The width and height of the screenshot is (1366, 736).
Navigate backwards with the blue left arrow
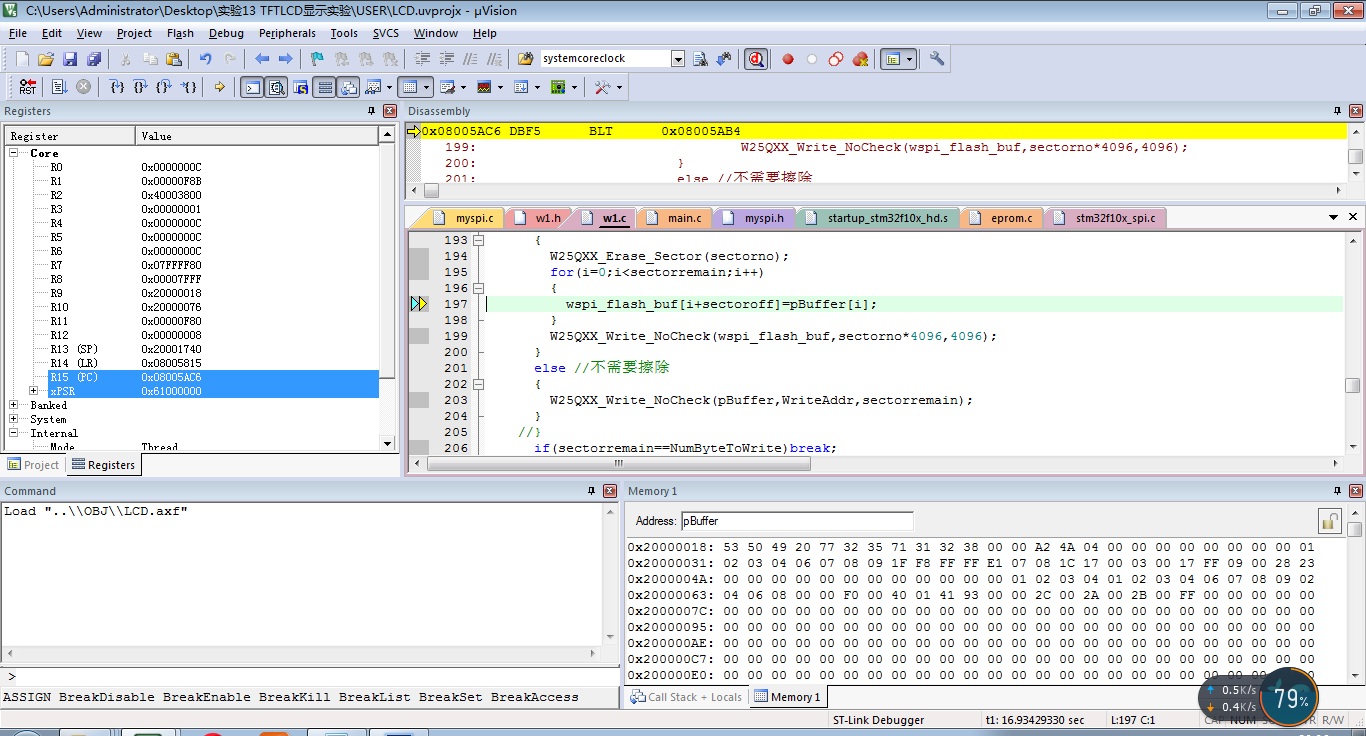262,59
